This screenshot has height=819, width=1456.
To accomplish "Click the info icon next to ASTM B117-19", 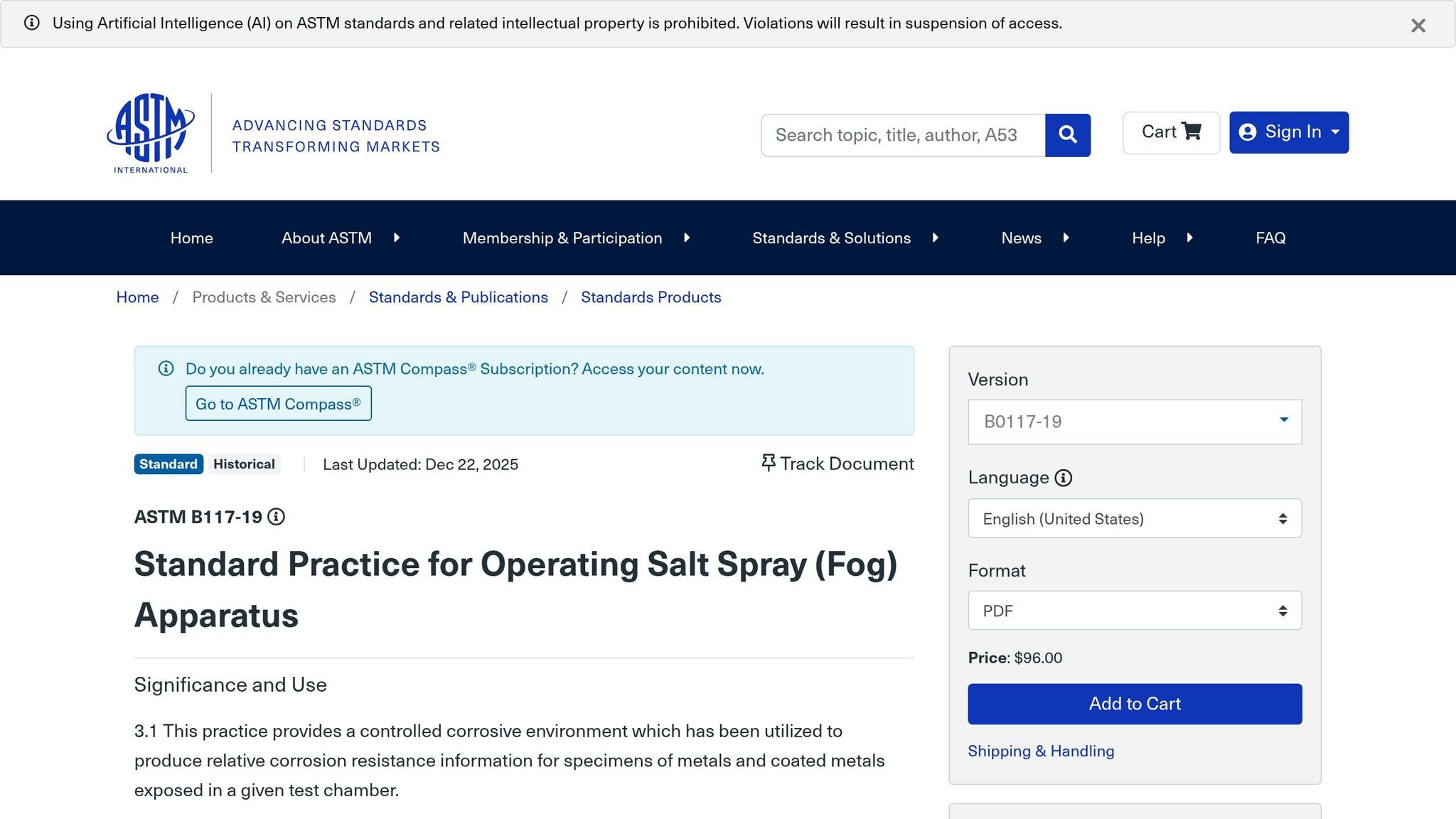I will point(277,517).
